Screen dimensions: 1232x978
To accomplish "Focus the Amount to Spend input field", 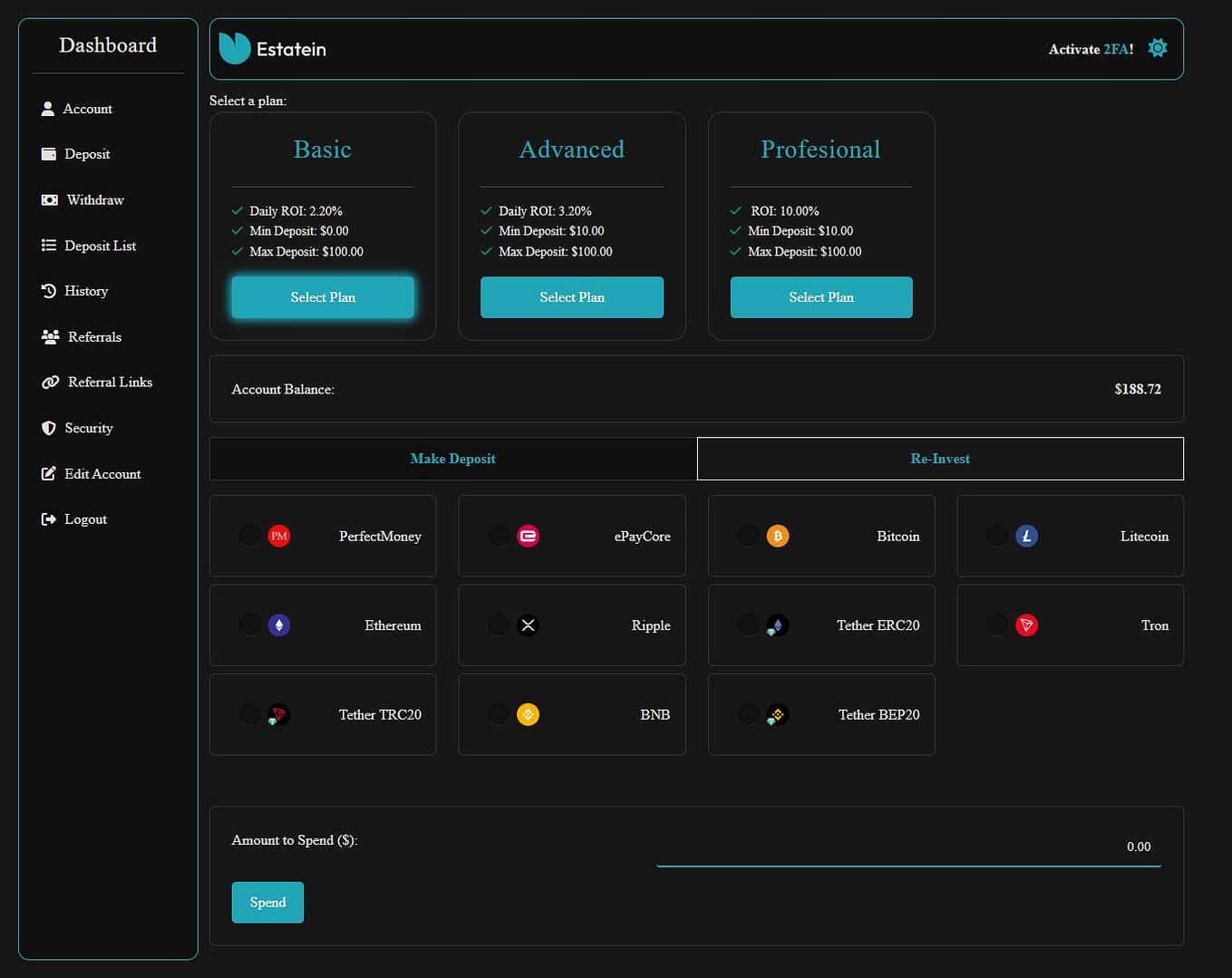I will tap(908, 847).
